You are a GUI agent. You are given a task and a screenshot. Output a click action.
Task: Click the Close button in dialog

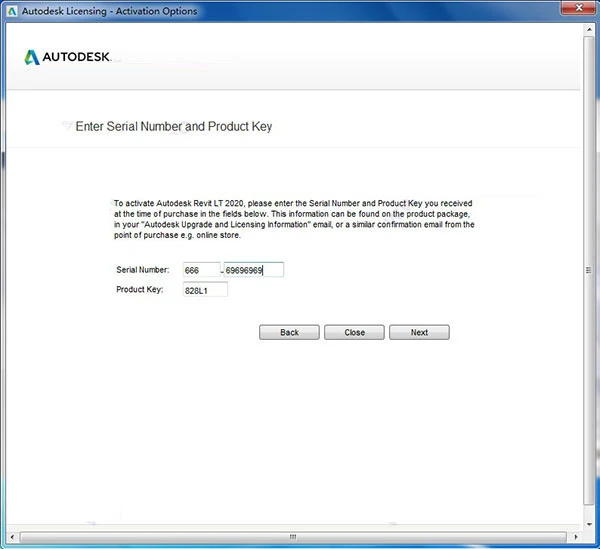pyautogui.click(x=354, y=332)
